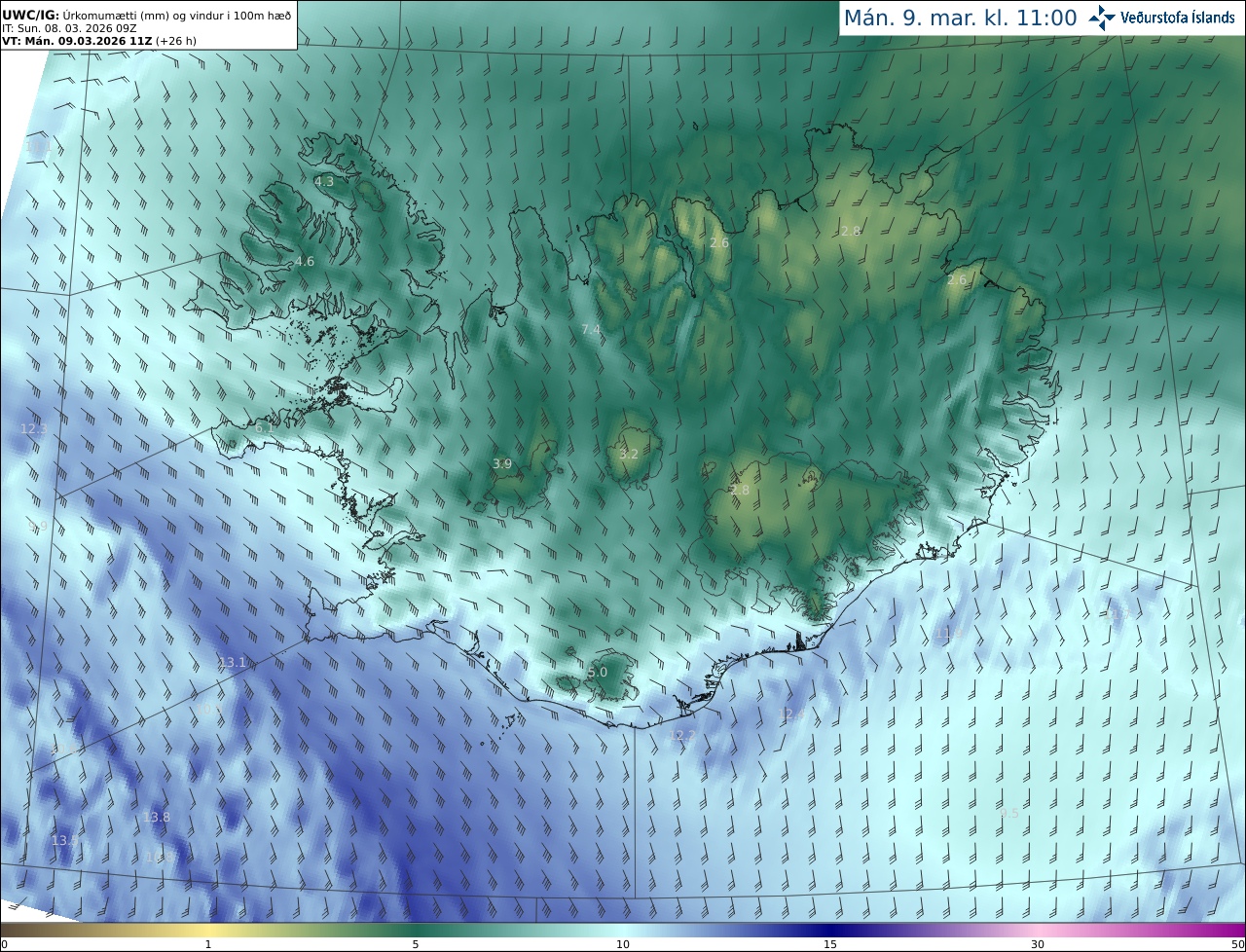1246x952 pixels.
Task: Click the 5 tick on the color scale
Action: pyautogui.click(x=416, y=944)
